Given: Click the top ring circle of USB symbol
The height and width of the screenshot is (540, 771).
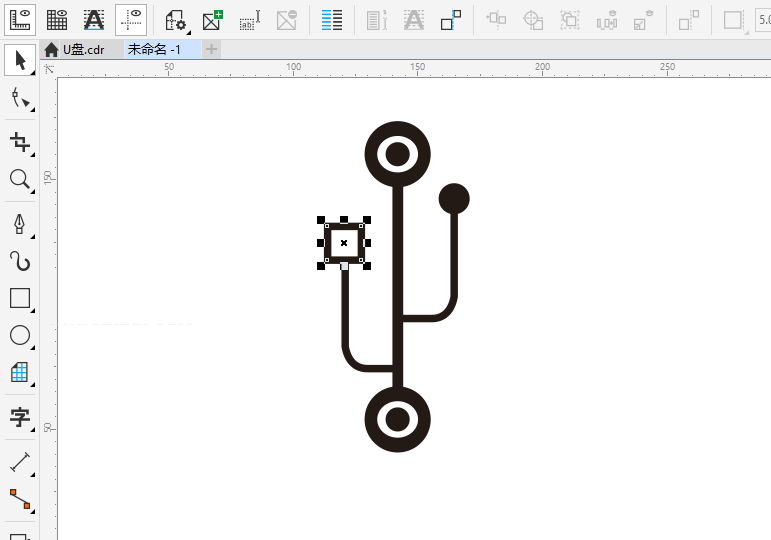Looking at the screenshot, I should [x=397, y=154].
